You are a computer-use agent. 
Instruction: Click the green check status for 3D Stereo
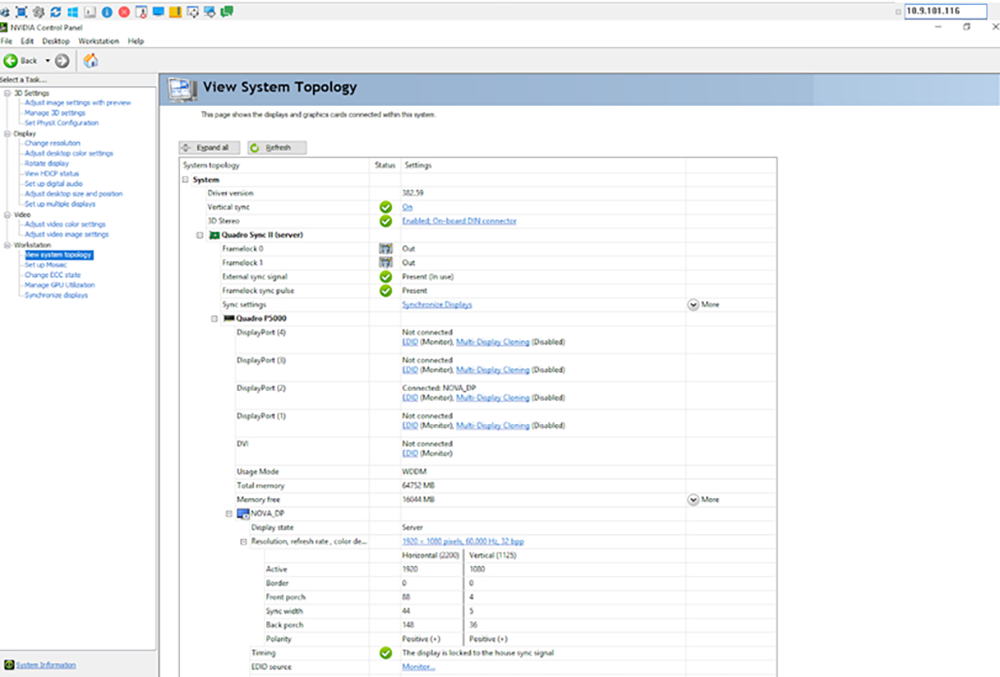point(385,221)
